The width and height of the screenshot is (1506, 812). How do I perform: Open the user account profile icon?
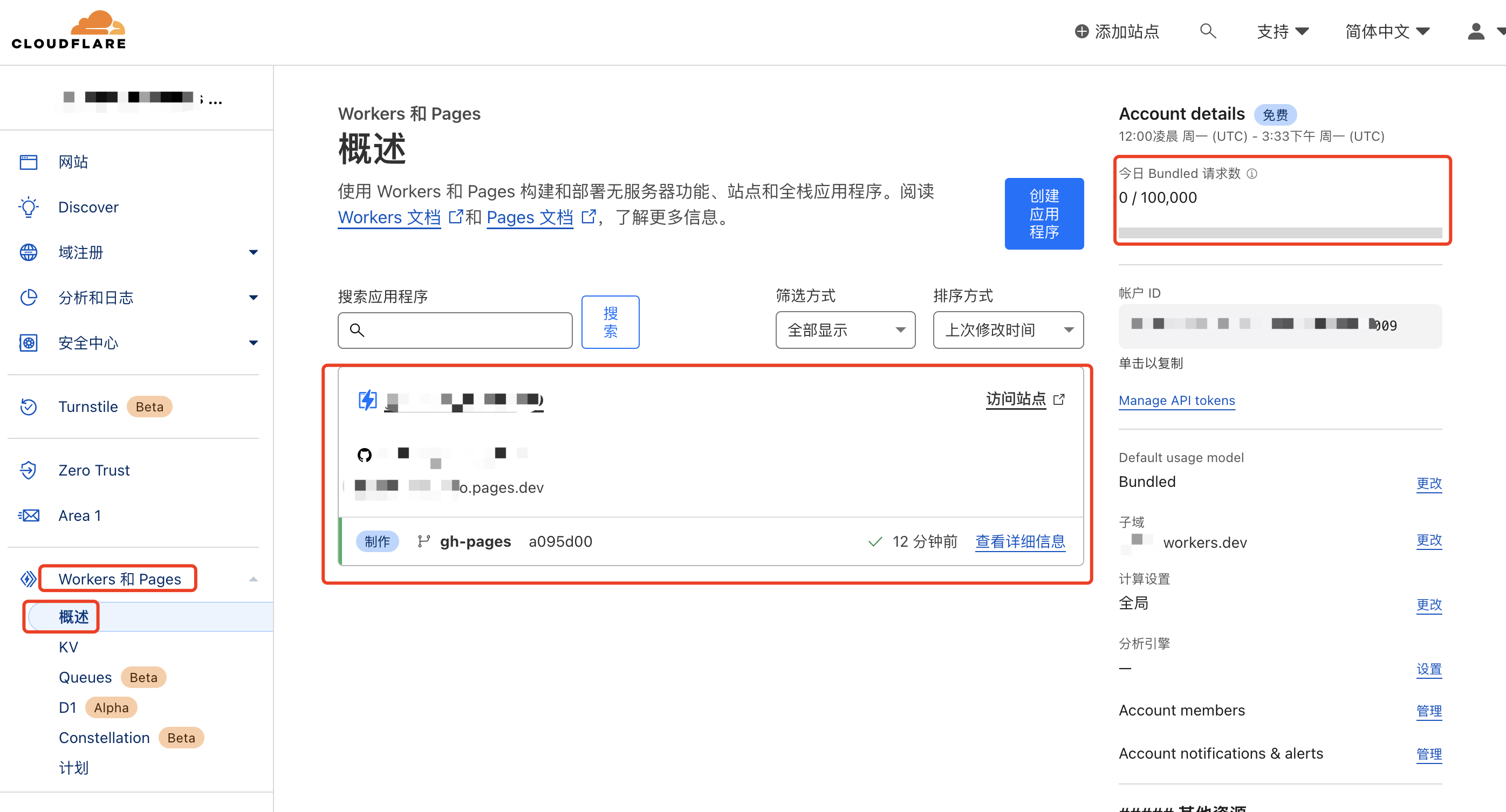point(1476,31)
